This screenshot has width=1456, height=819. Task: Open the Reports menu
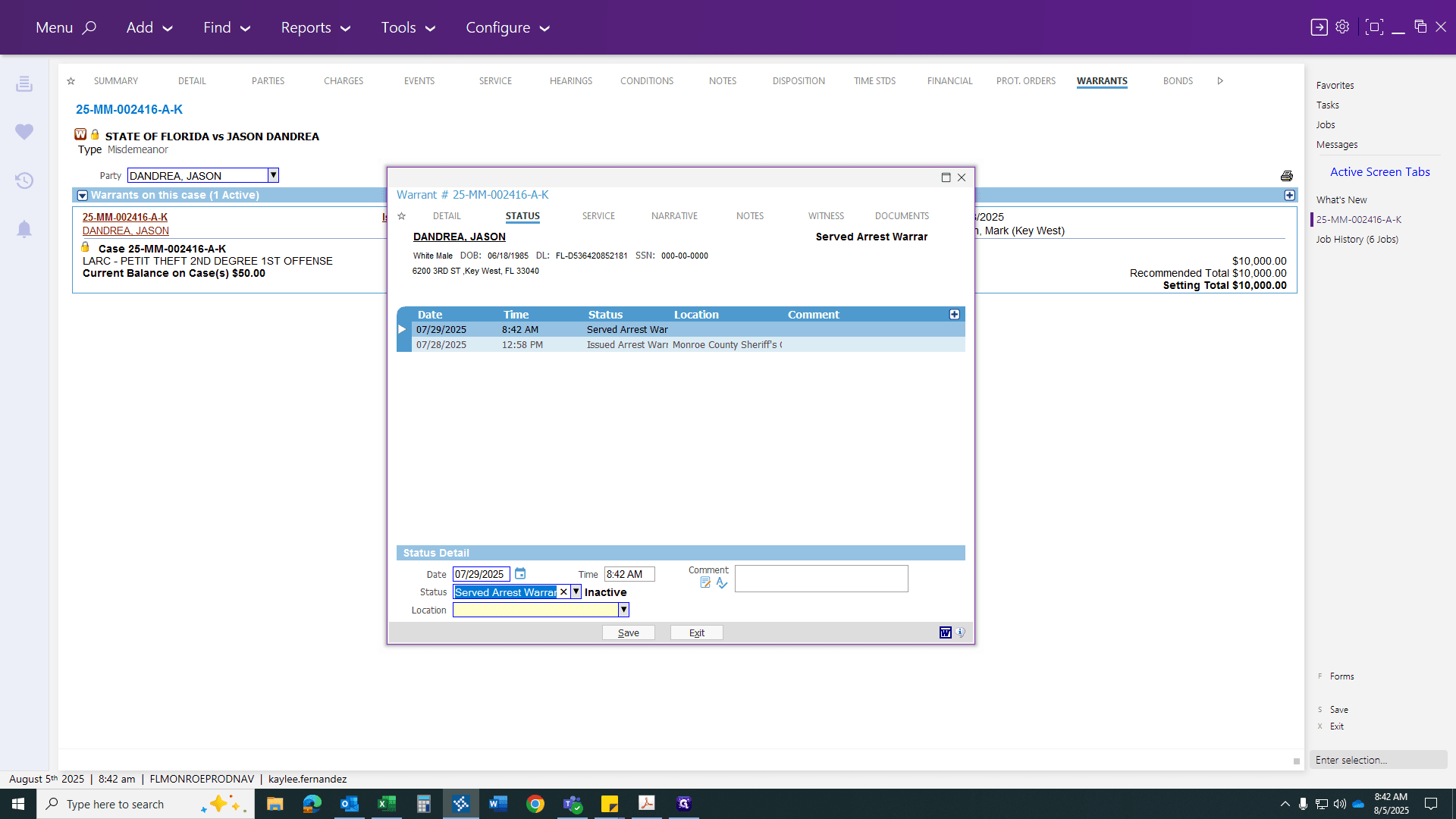point(315,27)
